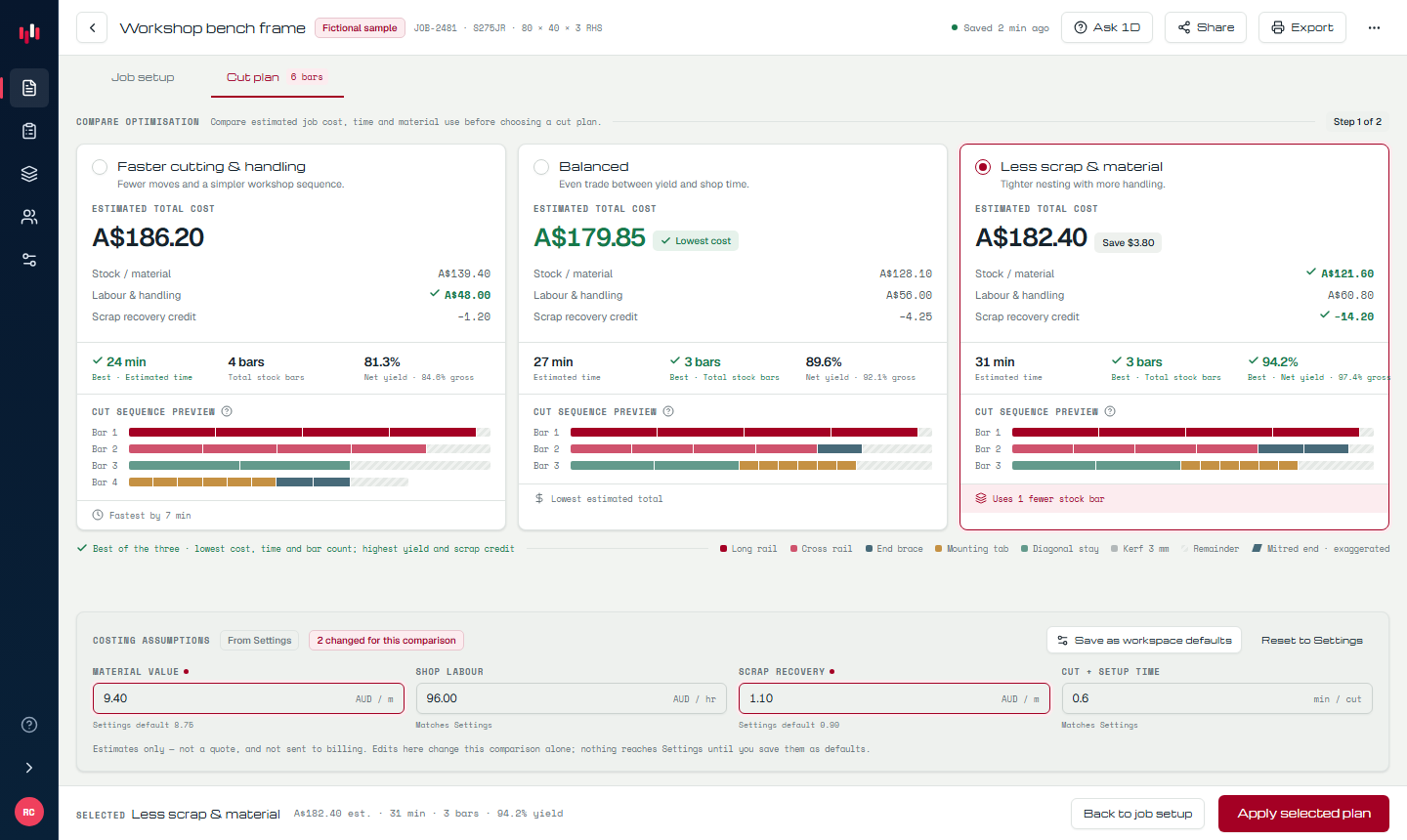Click the Fictional sample tag

coord(360,27)
